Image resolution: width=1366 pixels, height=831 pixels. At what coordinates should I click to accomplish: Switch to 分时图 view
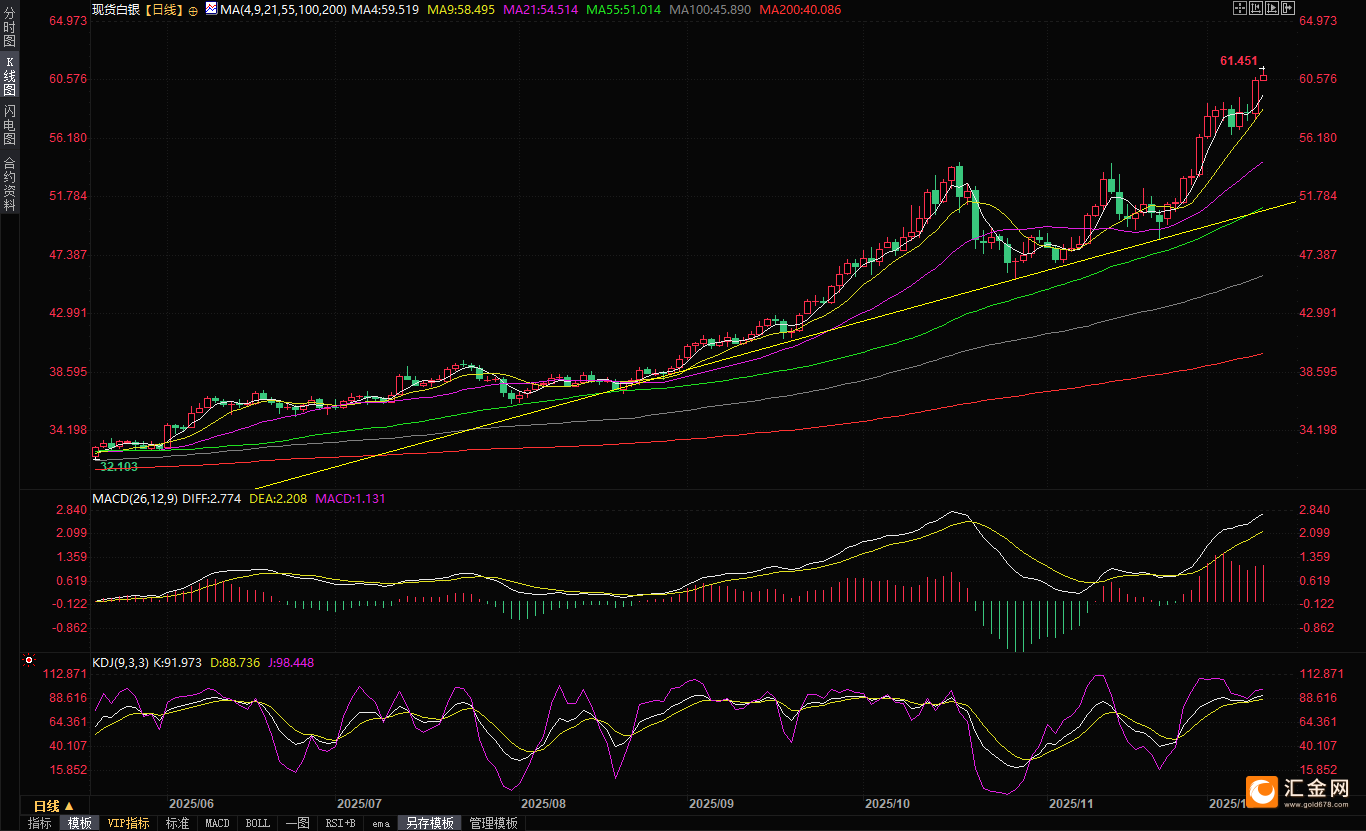coord(9,28)
